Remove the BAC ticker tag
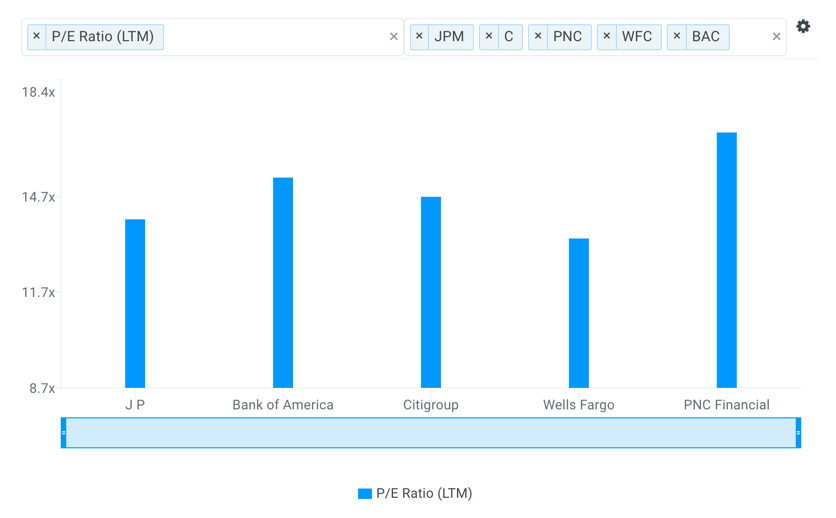The image size is (836, 518). click(x=676, y=36)
